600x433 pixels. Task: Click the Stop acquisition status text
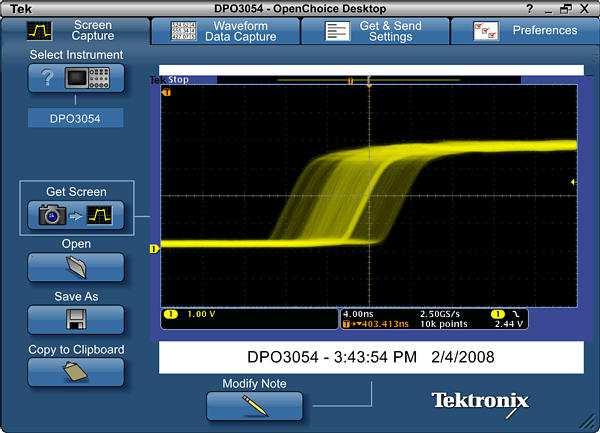179,80
